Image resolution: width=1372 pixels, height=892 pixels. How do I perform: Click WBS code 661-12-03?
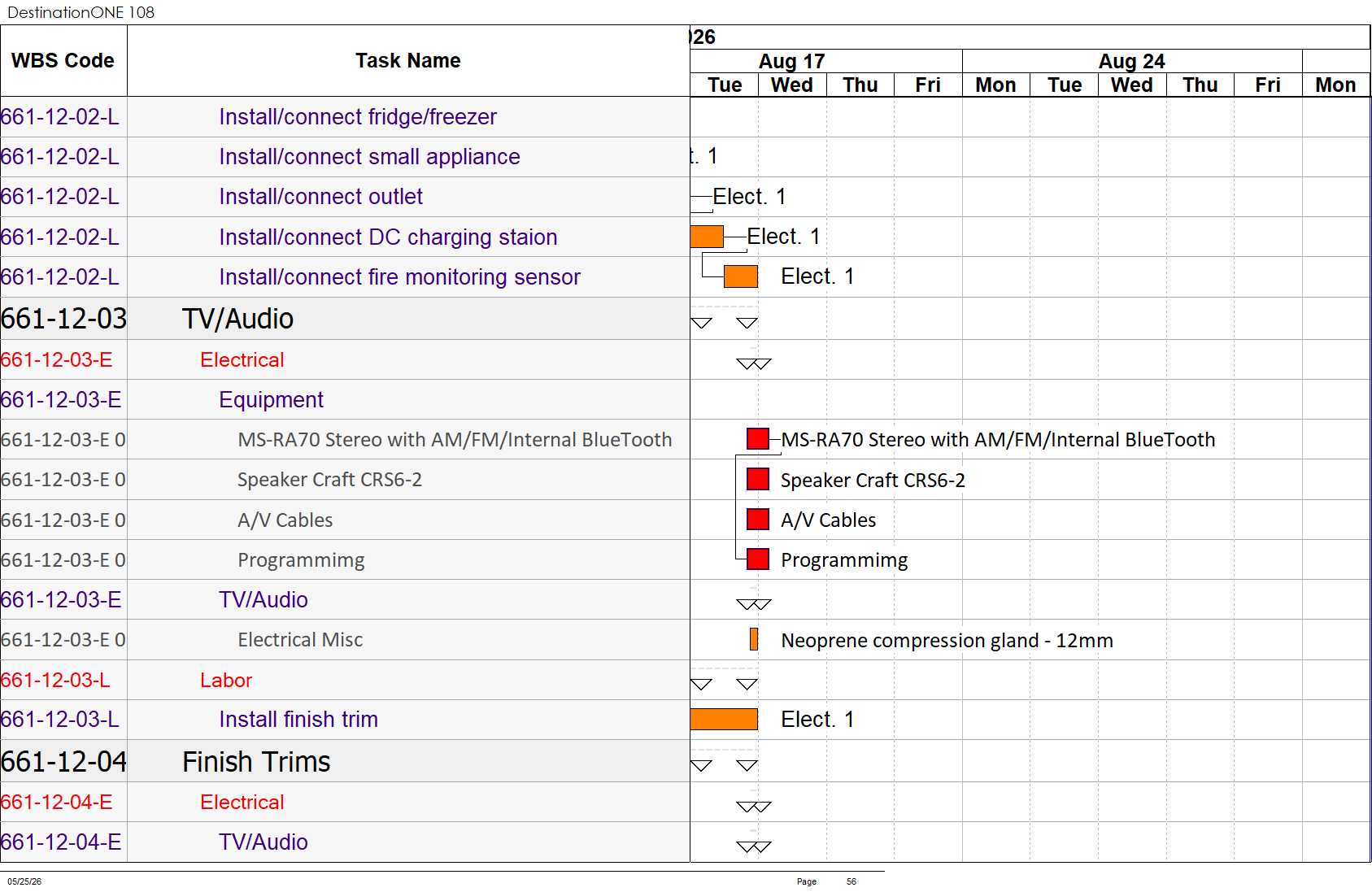pos(63,319)
